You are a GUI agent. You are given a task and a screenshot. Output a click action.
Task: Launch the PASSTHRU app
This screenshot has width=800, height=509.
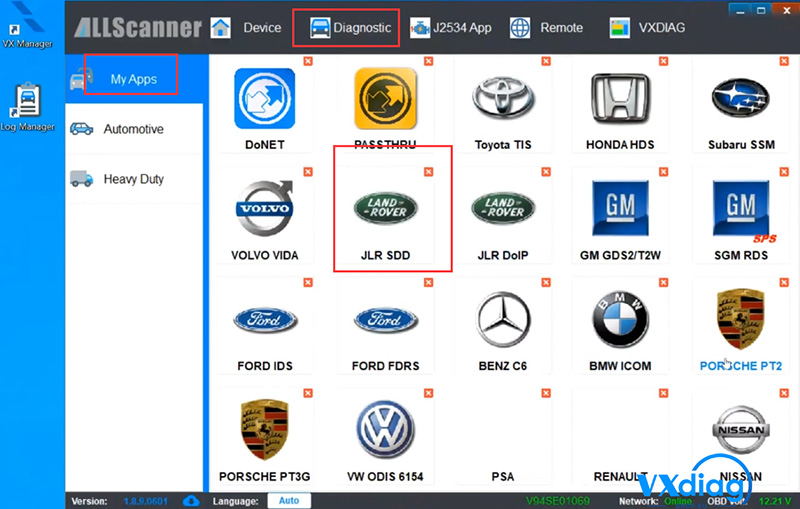[385, 98]
